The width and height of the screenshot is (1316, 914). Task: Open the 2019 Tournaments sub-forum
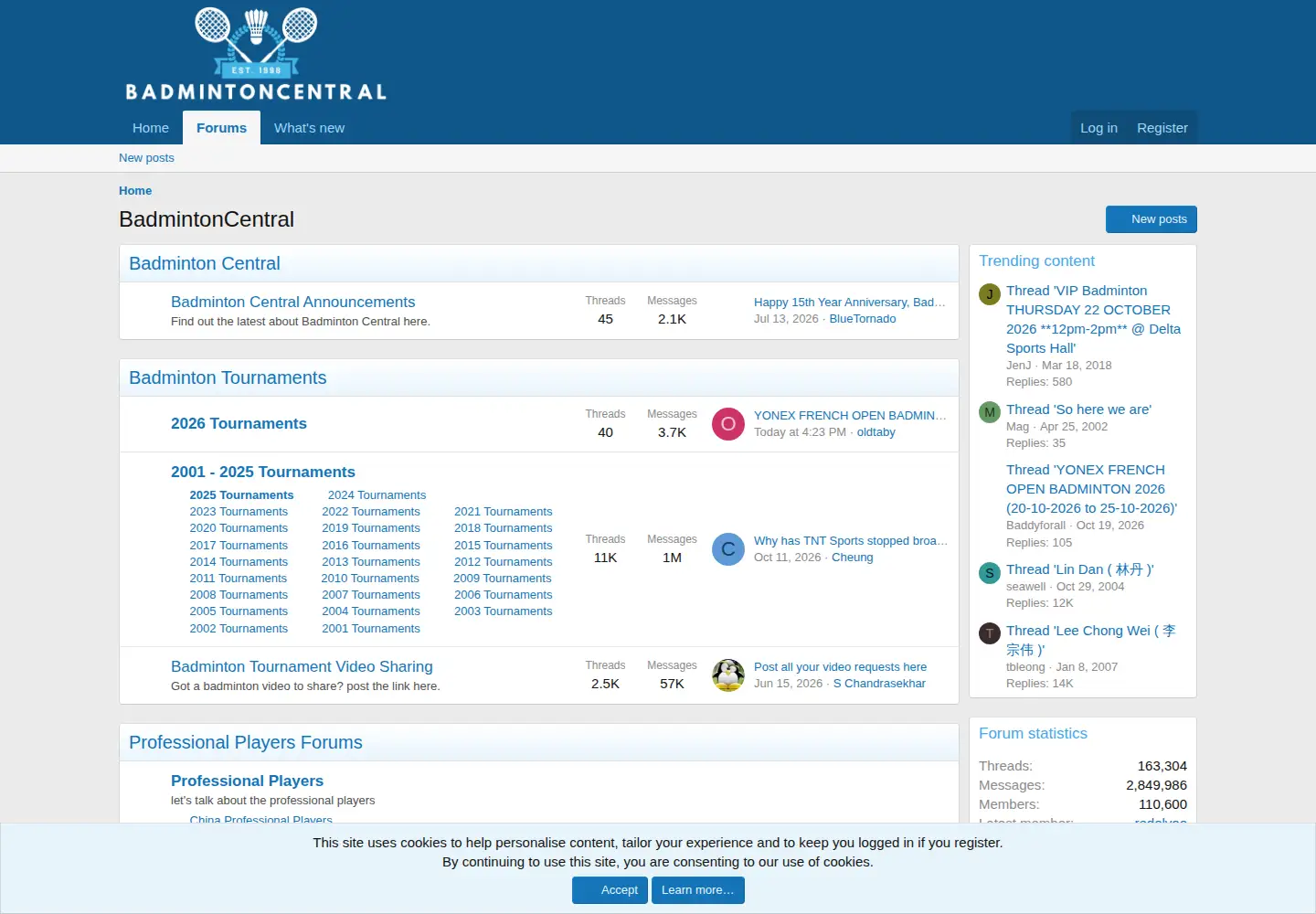click(x=371, y=528)
